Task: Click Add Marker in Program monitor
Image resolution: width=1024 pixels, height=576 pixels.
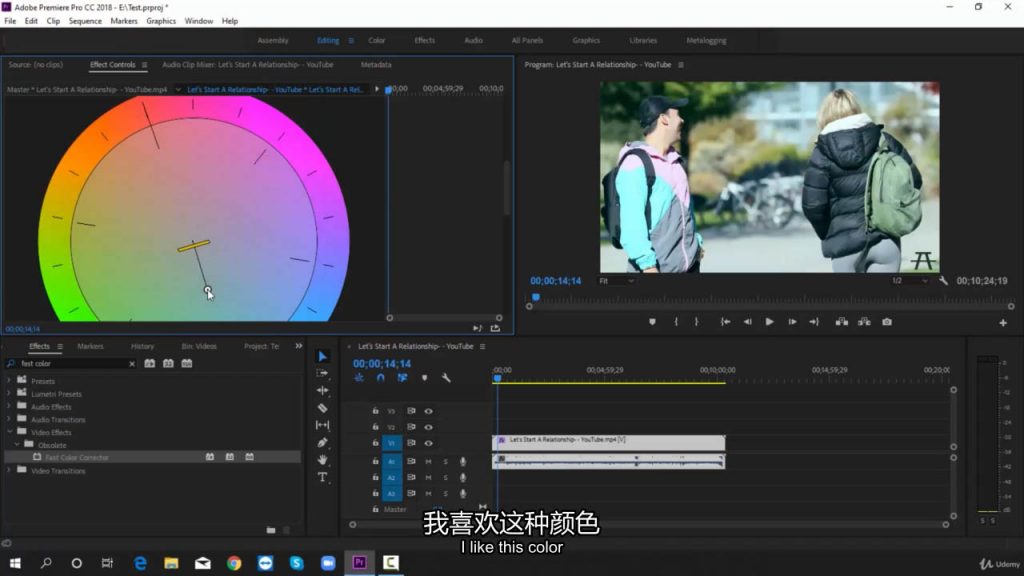Action: pyautogui.click(x=652, y=322)
